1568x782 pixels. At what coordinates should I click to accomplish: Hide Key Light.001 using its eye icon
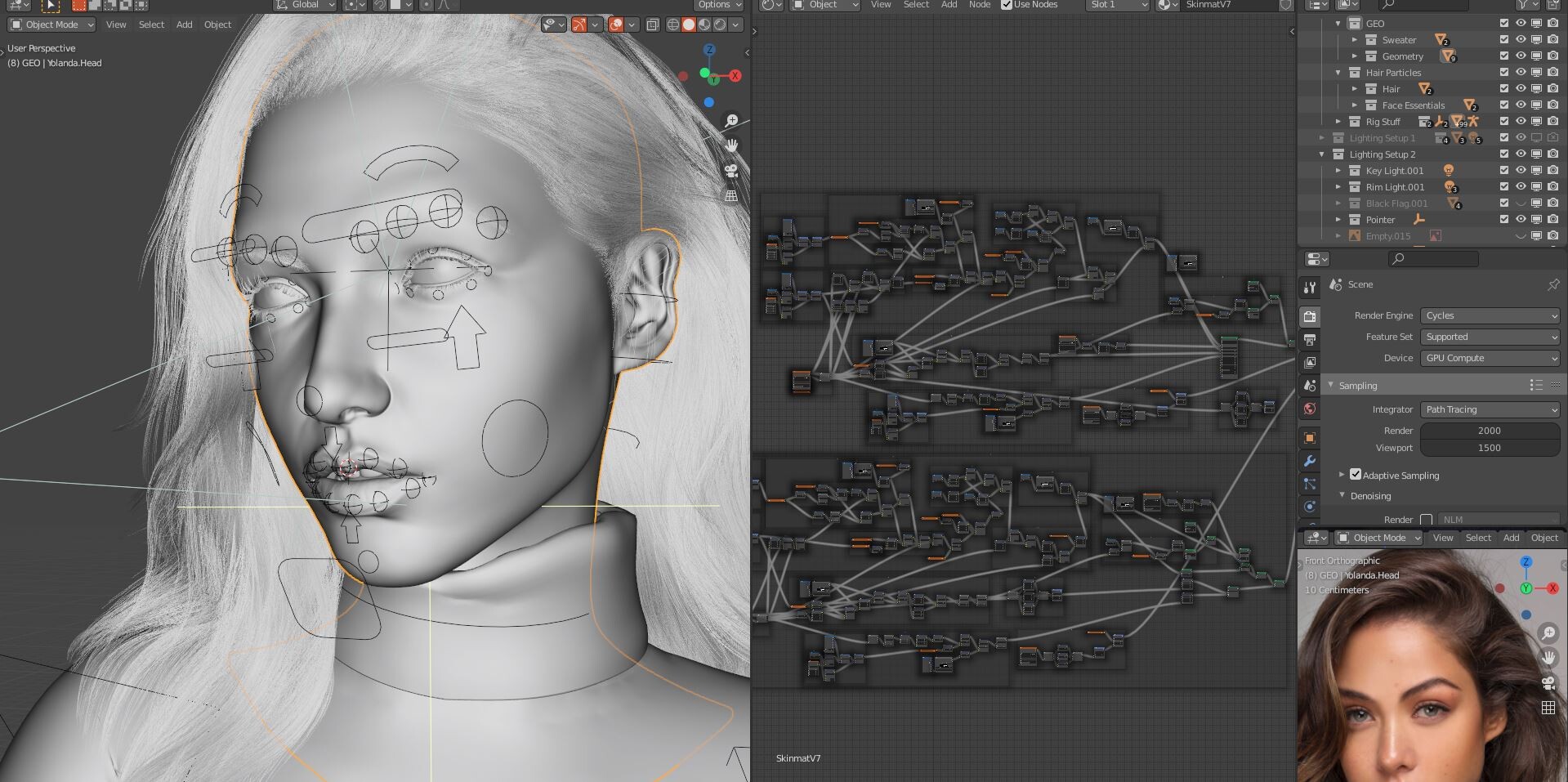point(1521,171)
